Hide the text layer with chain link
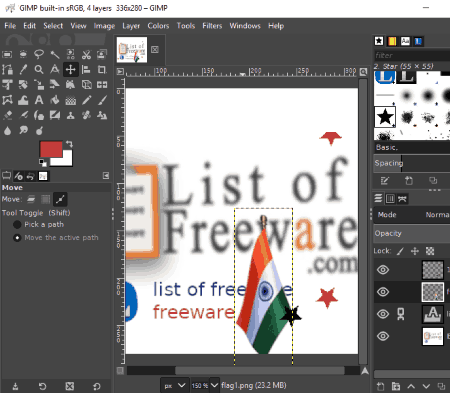This screenshot has width=450, height=393. [383, 314]
